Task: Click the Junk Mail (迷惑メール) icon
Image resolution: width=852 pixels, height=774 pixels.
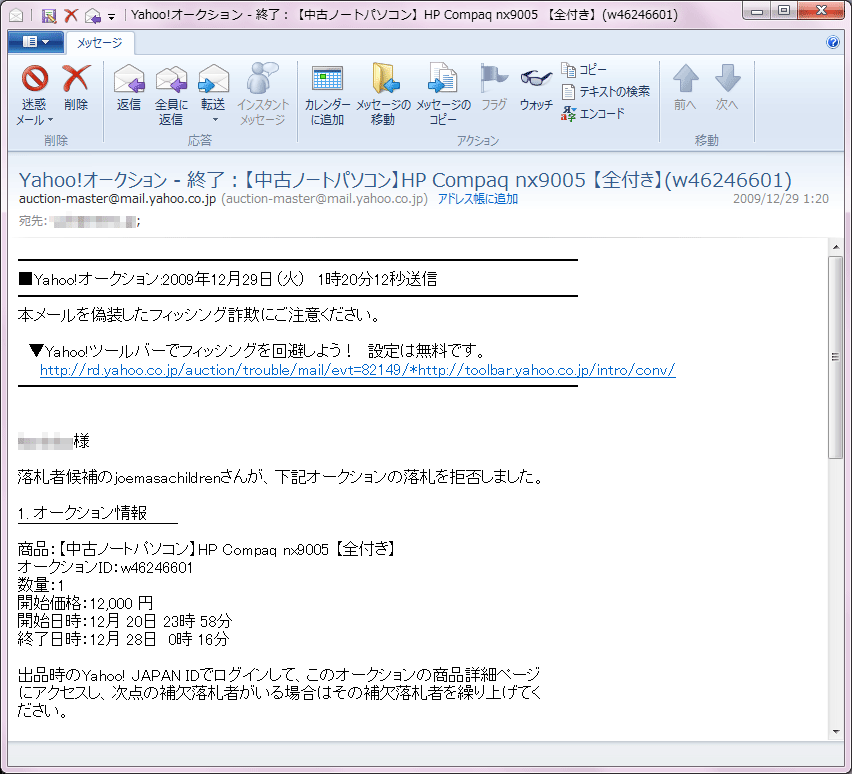Action: click(x=34, y=79)
